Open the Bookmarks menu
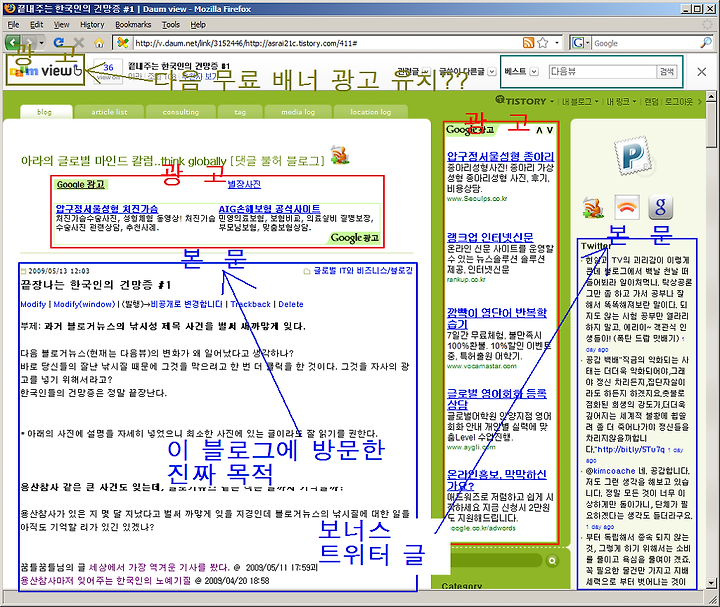Viewport: 720px width, 607px height. [133, 25]
